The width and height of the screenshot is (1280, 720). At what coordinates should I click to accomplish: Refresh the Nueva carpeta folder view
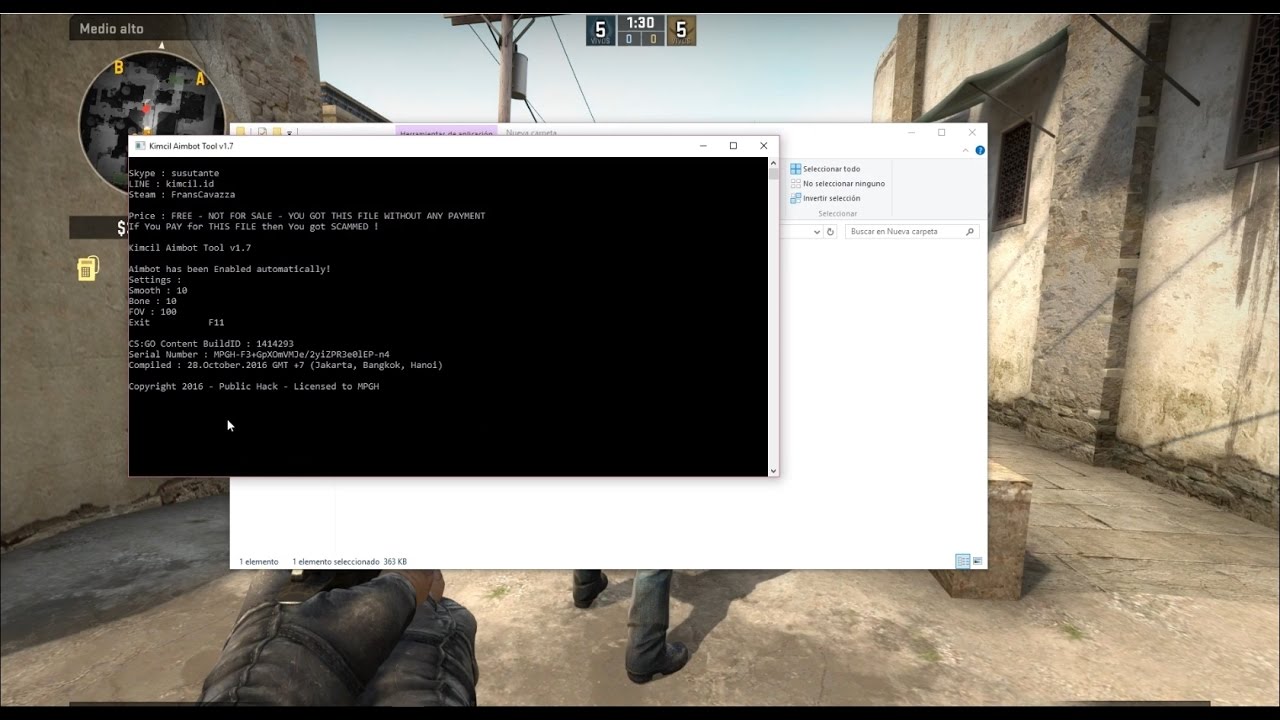point(831,231)
